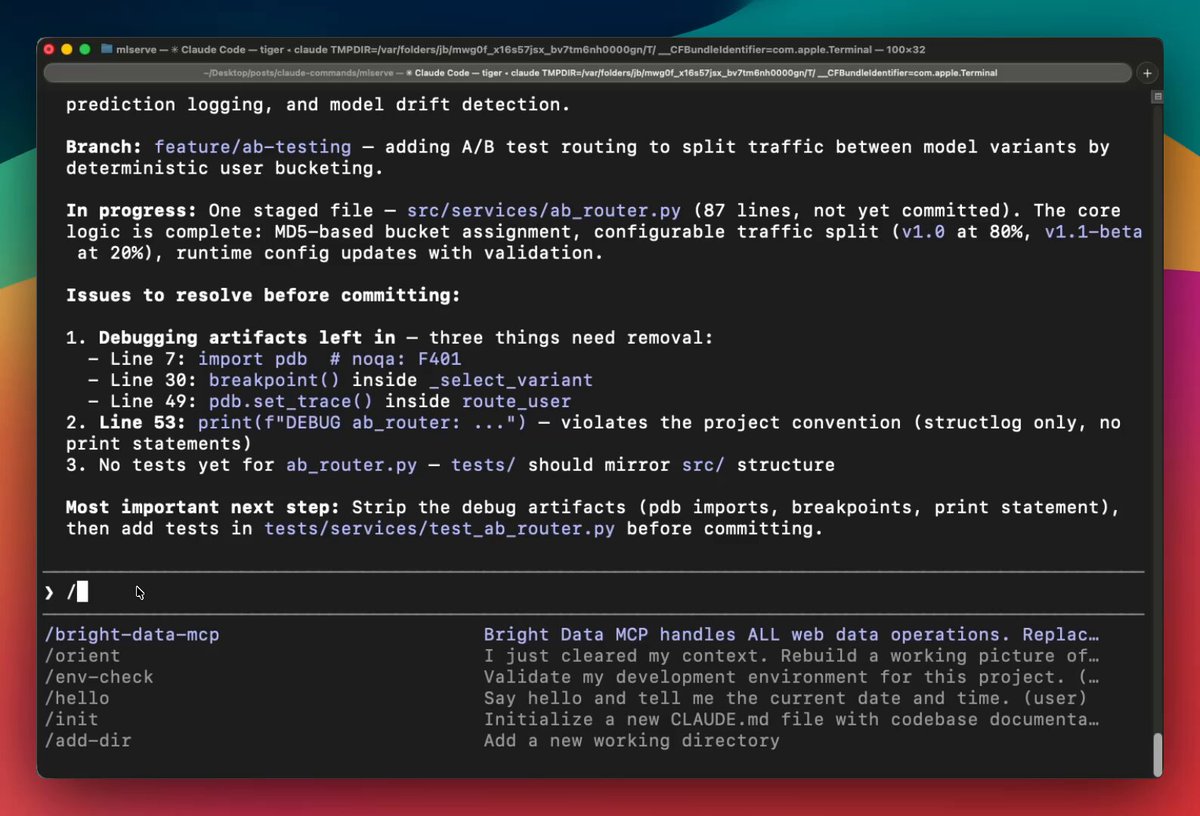Click the green zoom window button
This screenshot has height=816, width=1200.
[x=85, y=49]
